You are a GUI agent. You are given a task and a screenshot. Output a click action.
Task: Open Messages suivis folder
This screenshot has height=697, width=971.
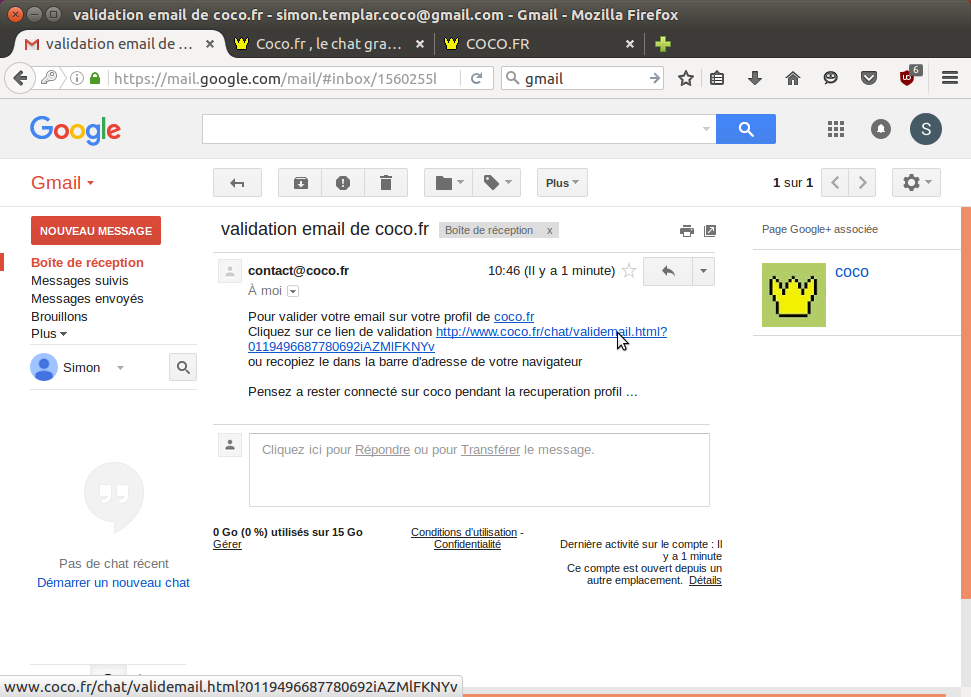point(80,280)
